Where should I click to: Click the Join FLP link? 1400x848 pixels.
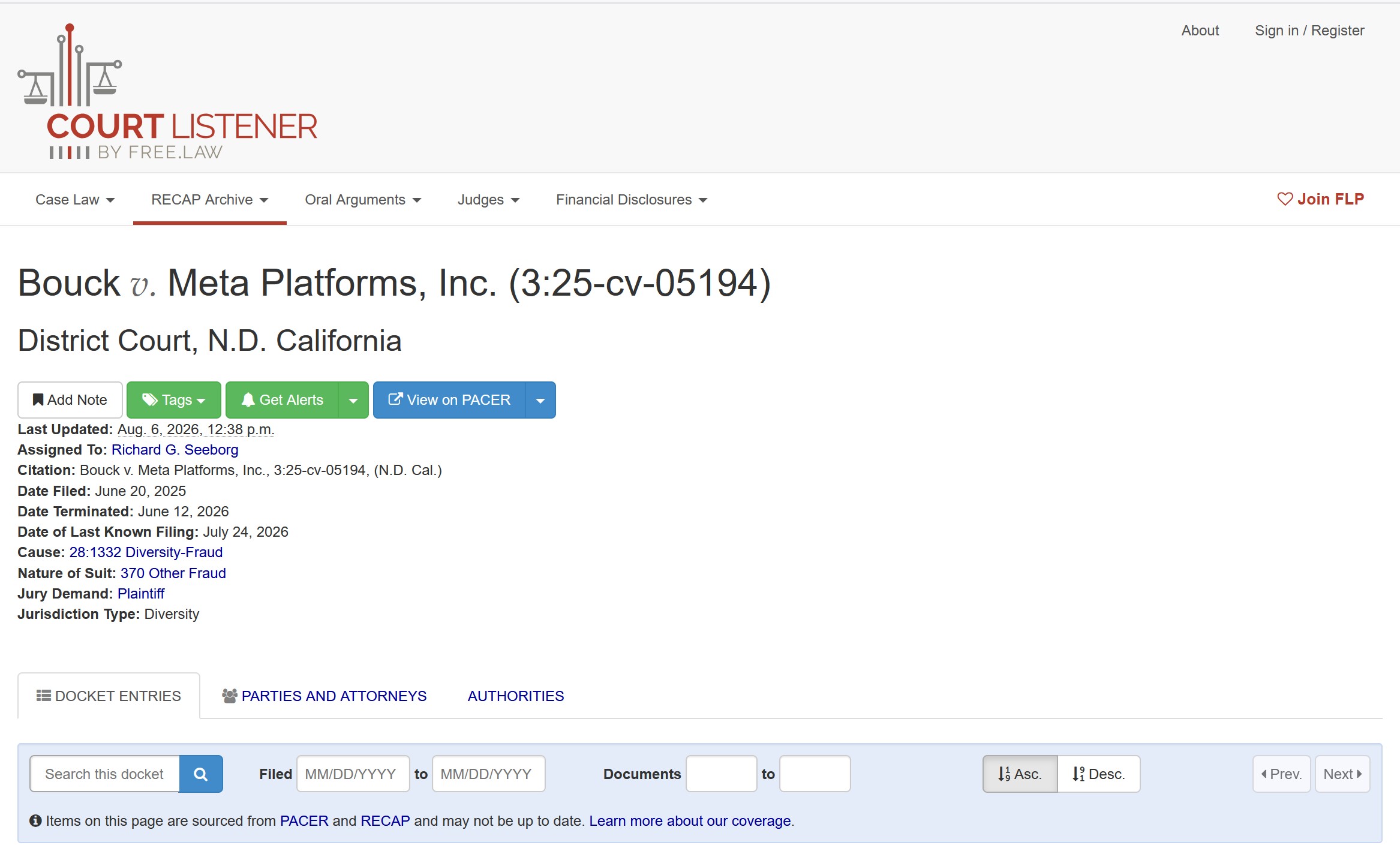[x=1320, y=199]
